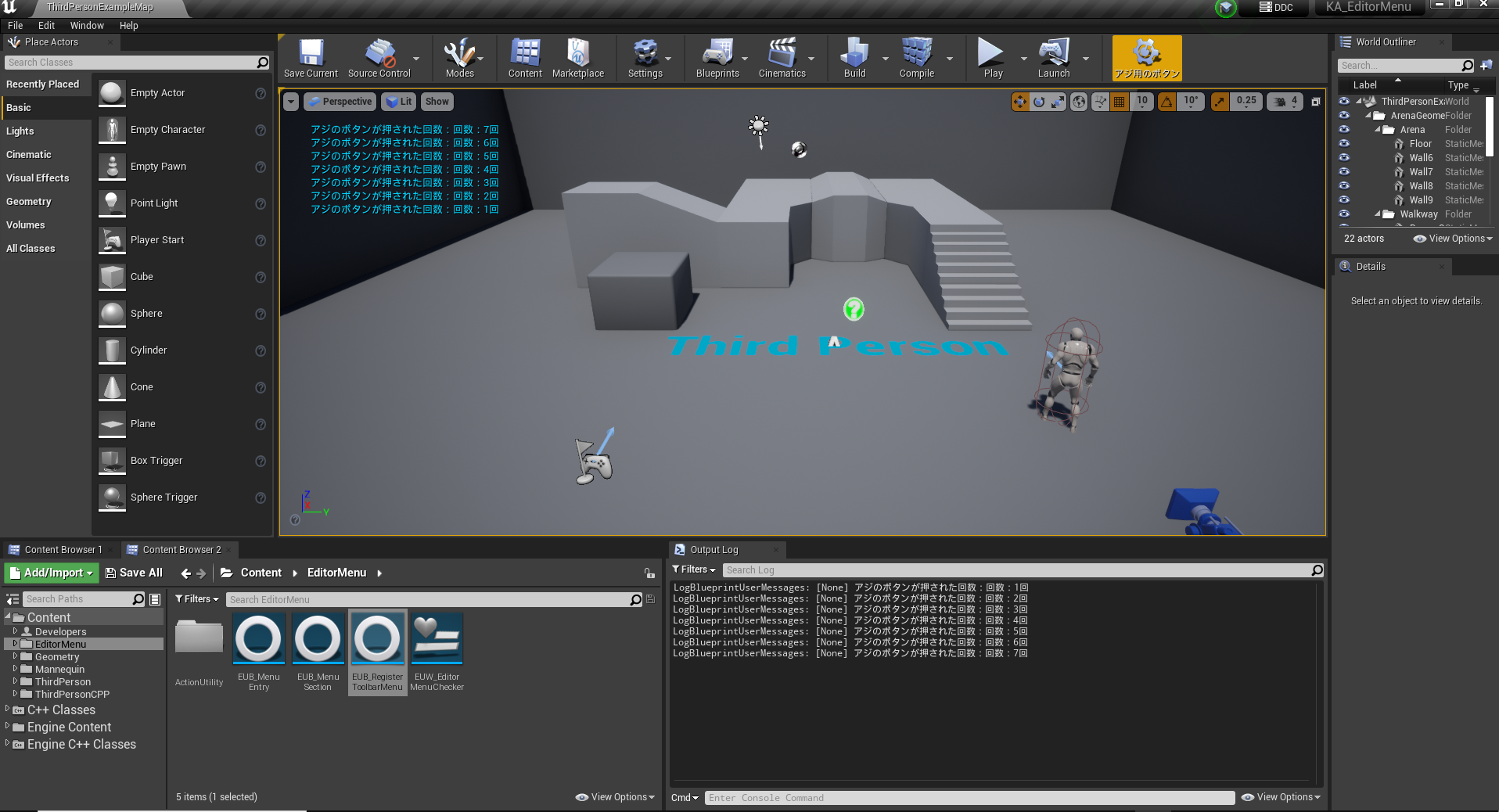The height and width of the screenshot is (812, 1499).
Task: Click the Enter Console Command input field
Action: click(969, 798)
